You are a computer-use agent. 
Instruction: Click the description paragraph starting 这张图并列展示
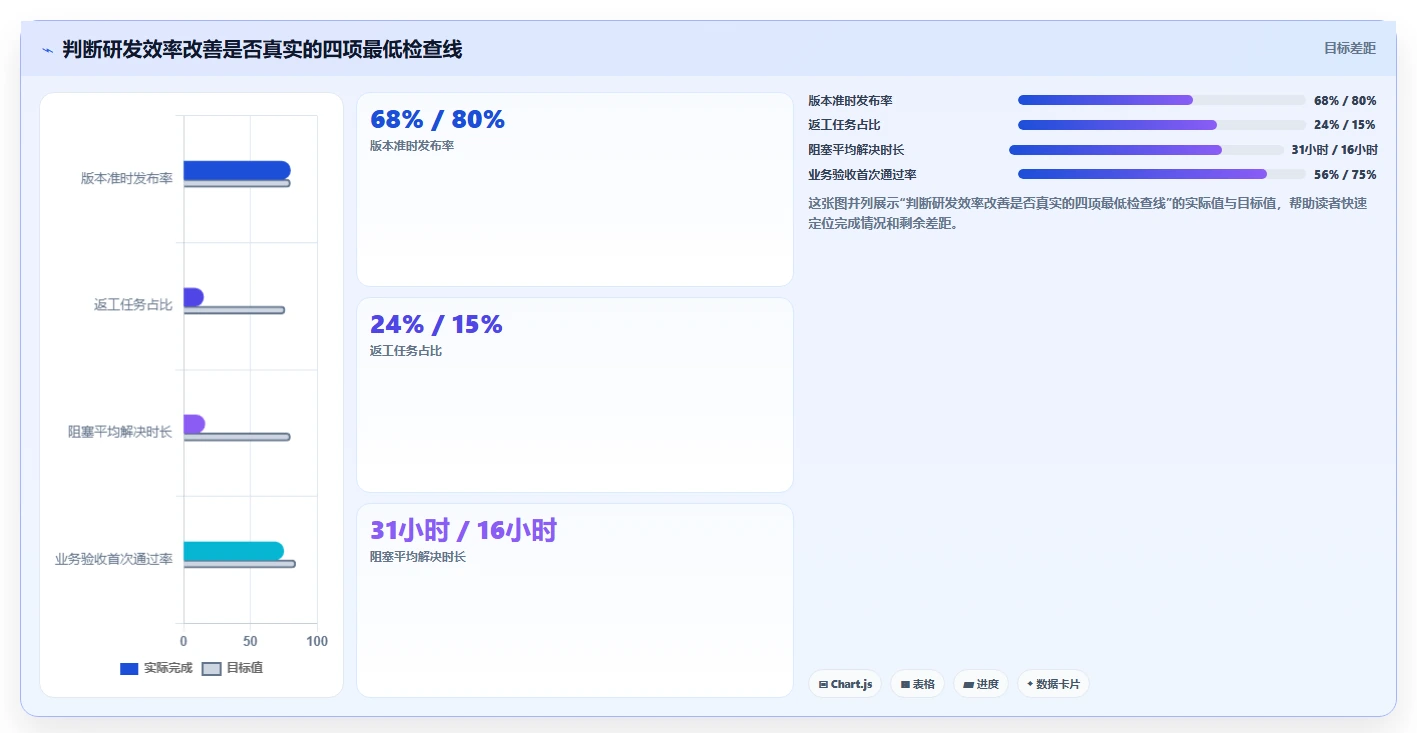(x=1088, y=213)
